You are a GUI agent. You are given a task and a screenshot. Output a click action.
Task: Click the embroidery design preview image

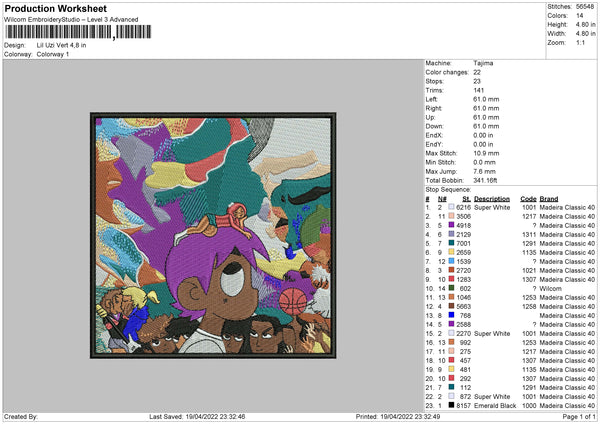point(213,235)
